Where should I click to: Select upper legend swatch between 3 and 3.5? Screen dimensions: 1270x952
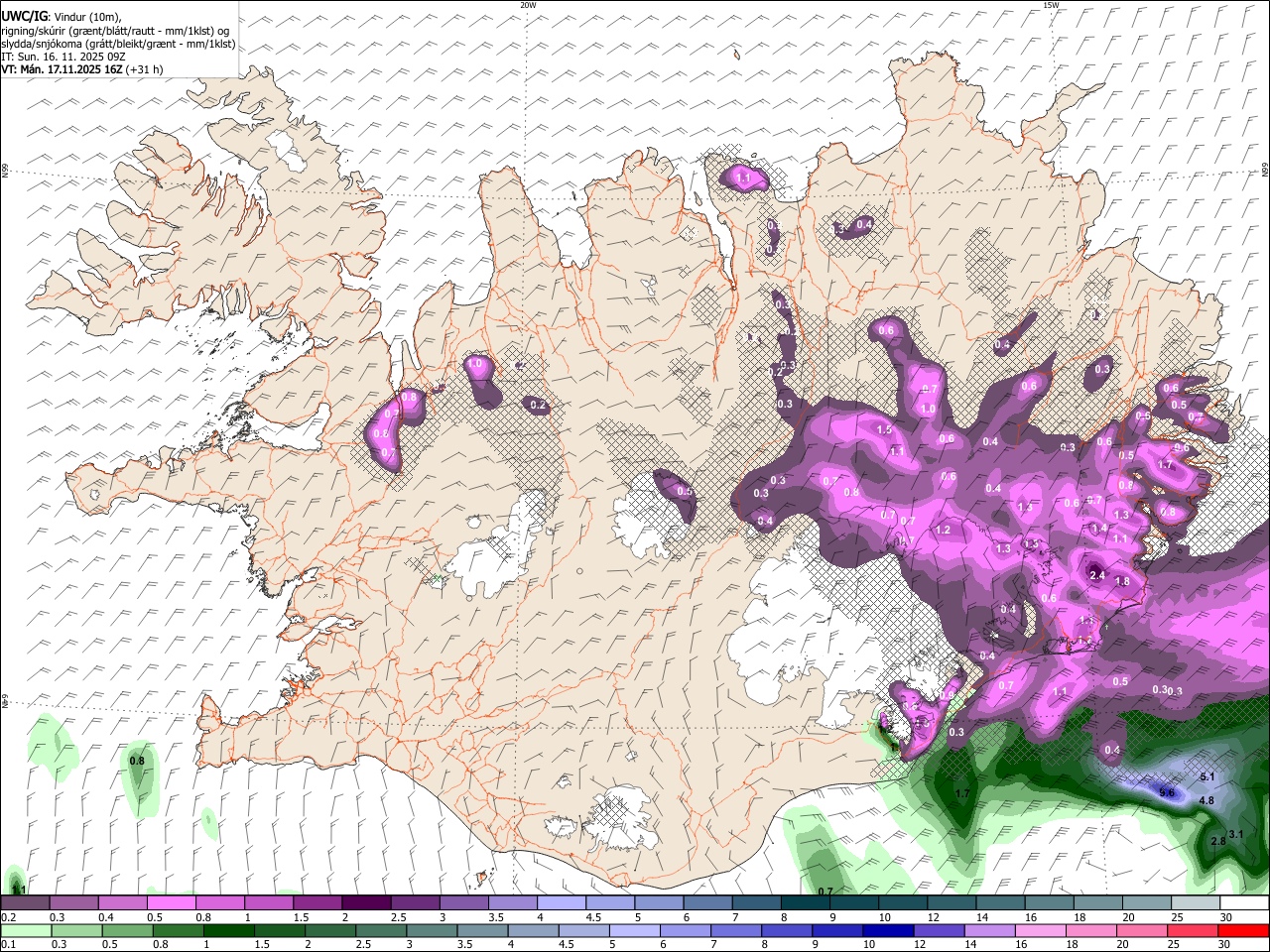point(463,903)
